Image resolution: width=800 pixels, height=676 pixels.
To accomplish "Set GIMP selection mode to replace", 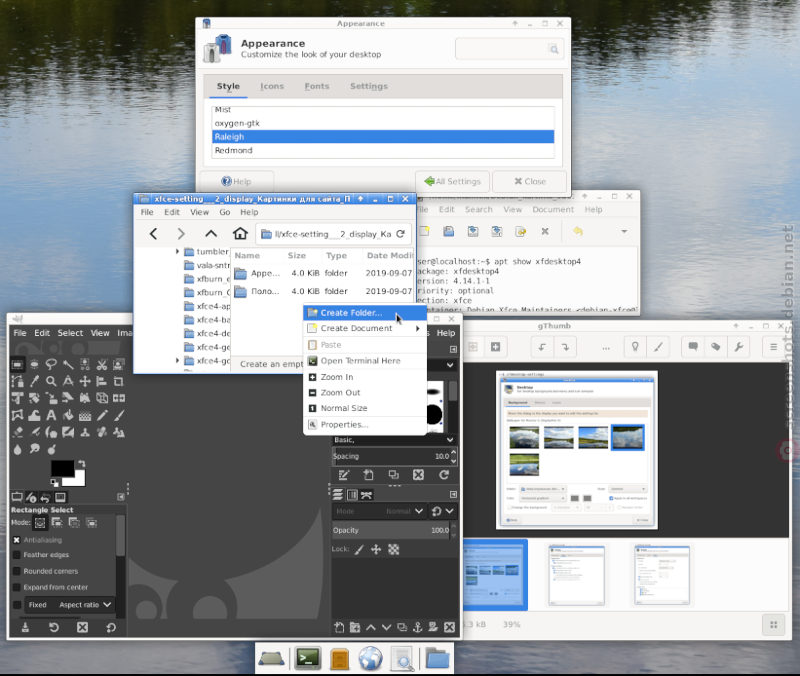I will (40, 522).
